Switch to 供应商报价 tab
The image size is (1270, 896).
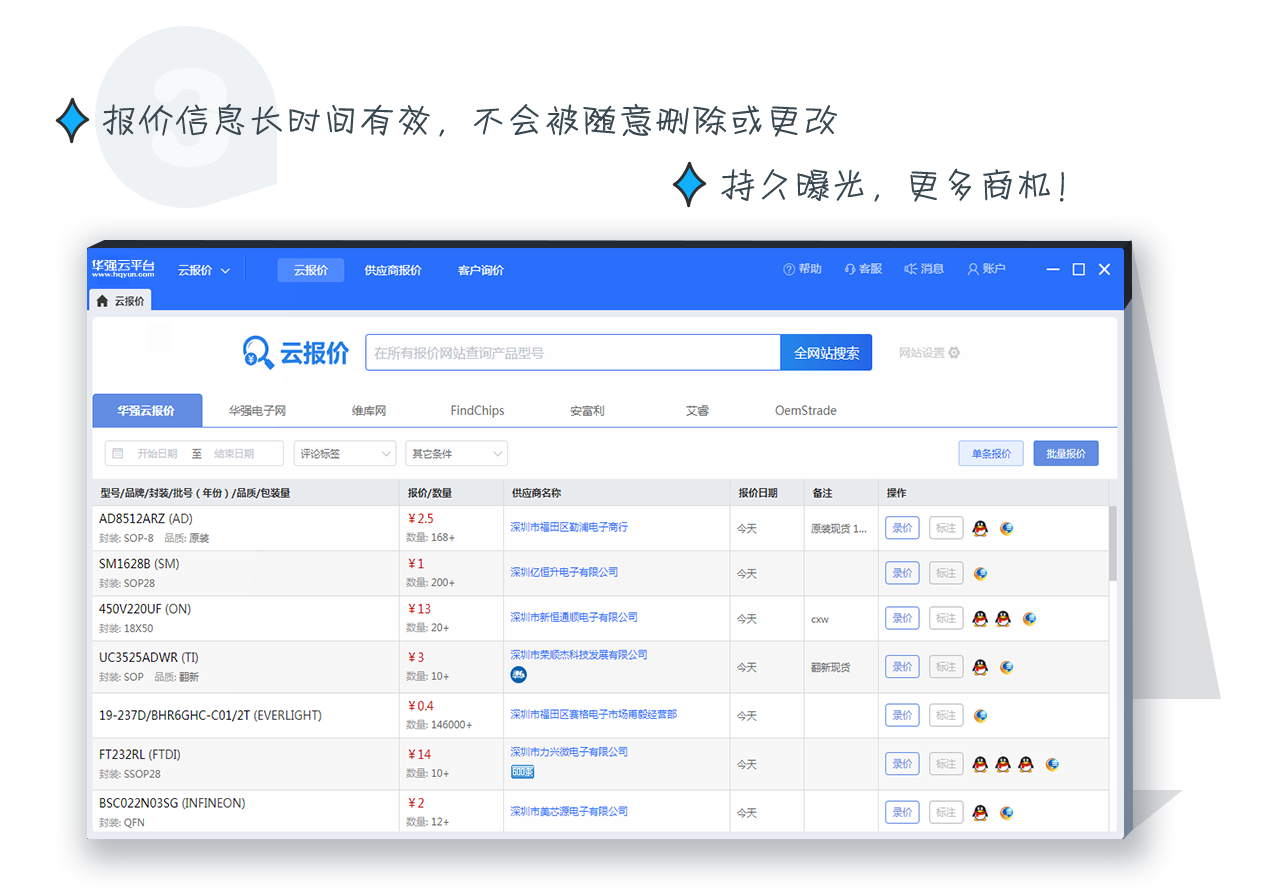393,270
